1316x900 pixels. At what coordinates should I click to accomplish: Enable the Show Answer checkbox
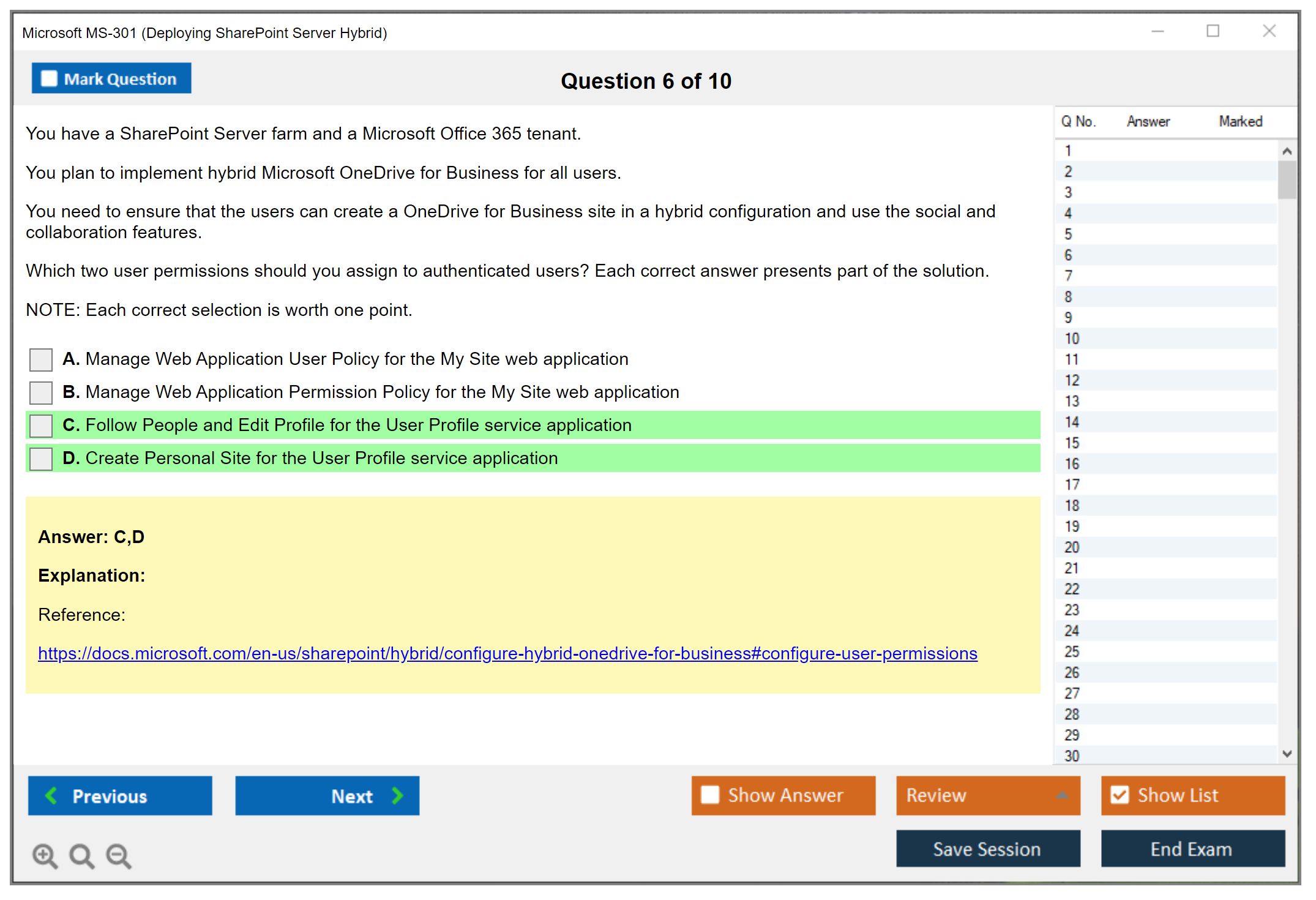(710, 795)
